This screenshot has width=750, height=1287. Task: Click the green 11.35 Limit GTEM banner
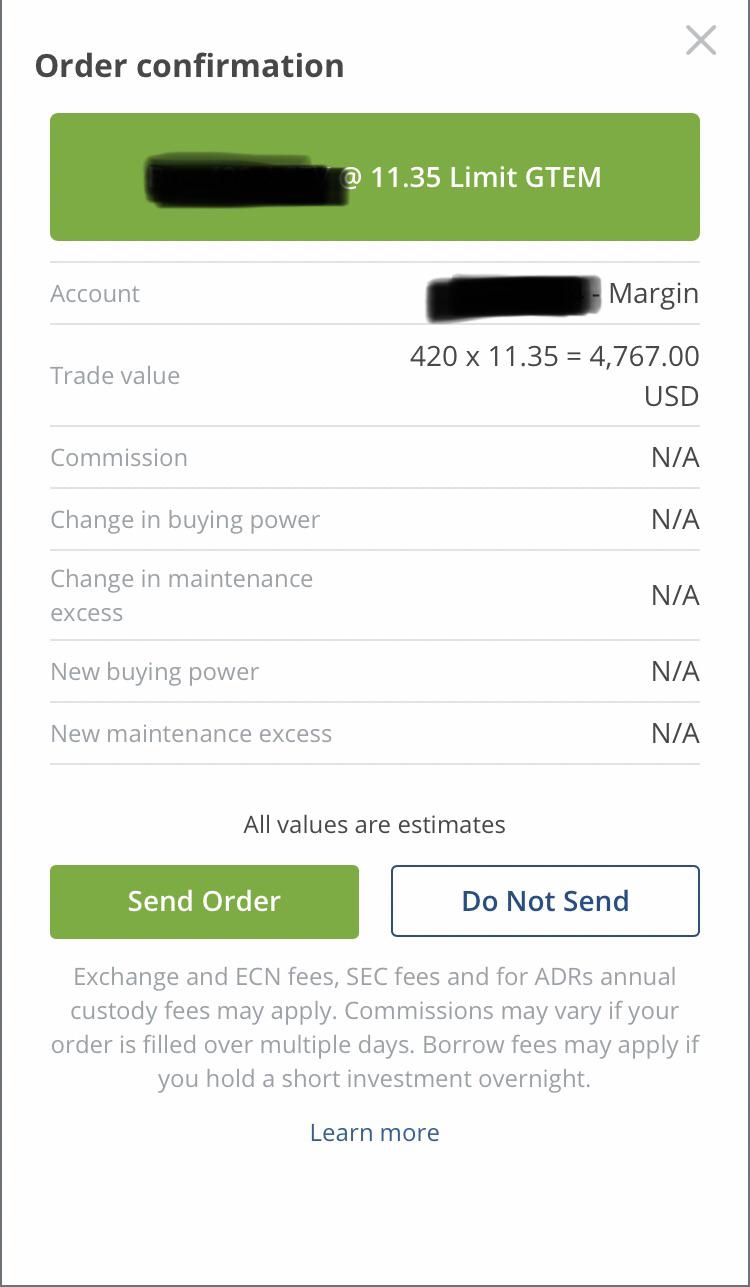point(375,177)
